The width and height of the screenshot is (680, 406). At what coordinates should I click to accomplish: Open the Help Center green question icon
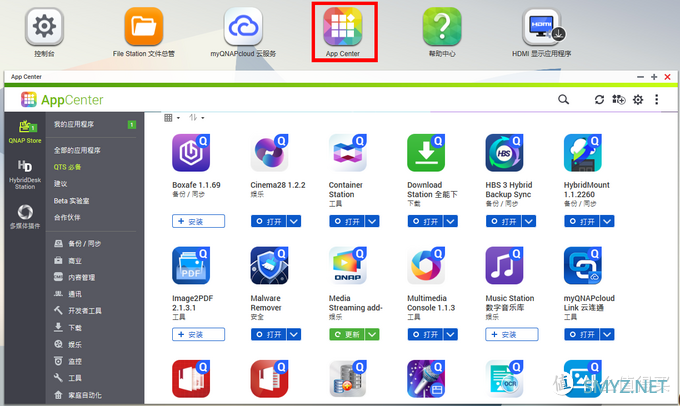[442, 27]
